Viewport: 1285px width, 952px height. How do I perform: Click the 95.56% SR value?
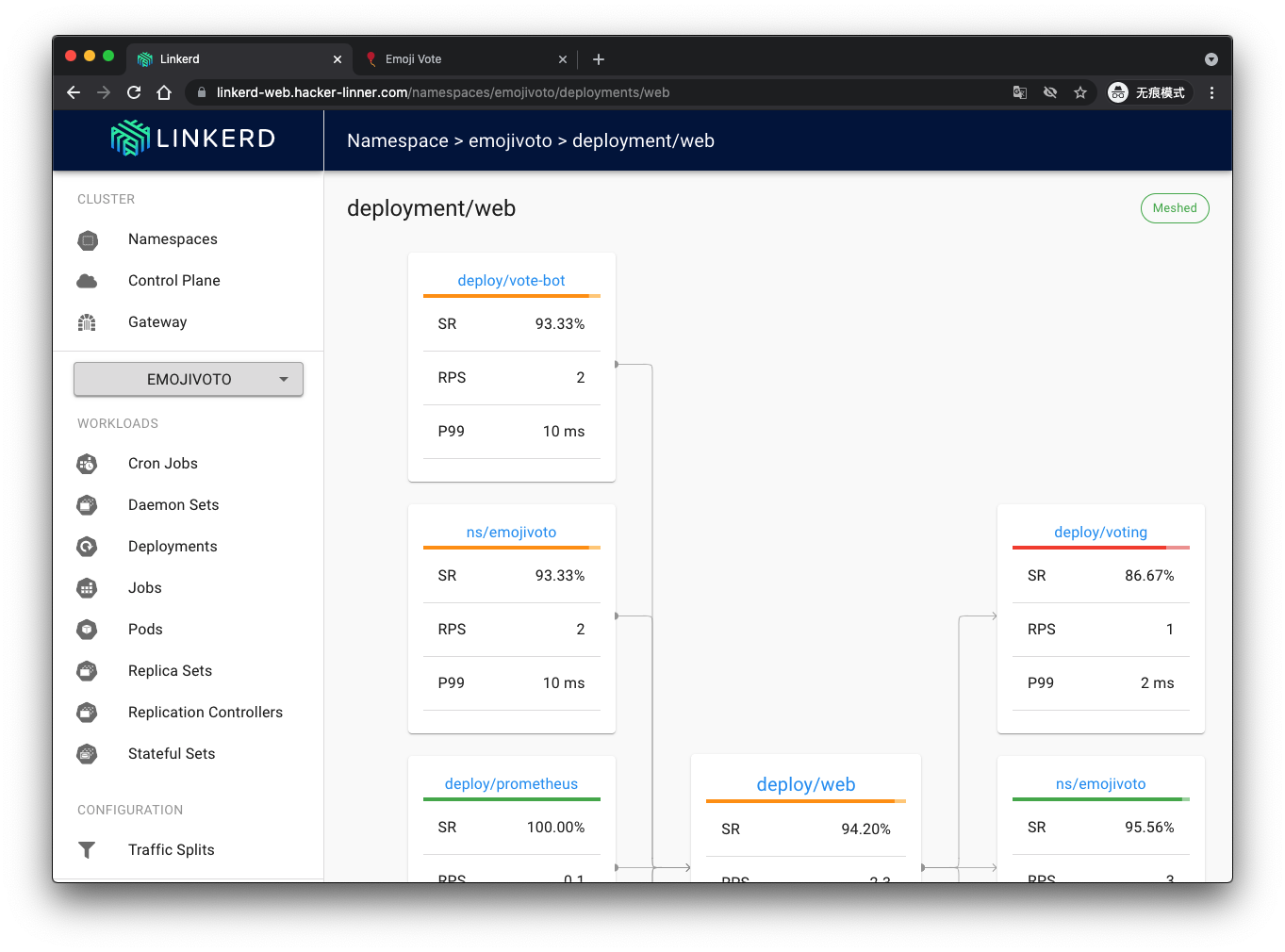(1149, 828)
